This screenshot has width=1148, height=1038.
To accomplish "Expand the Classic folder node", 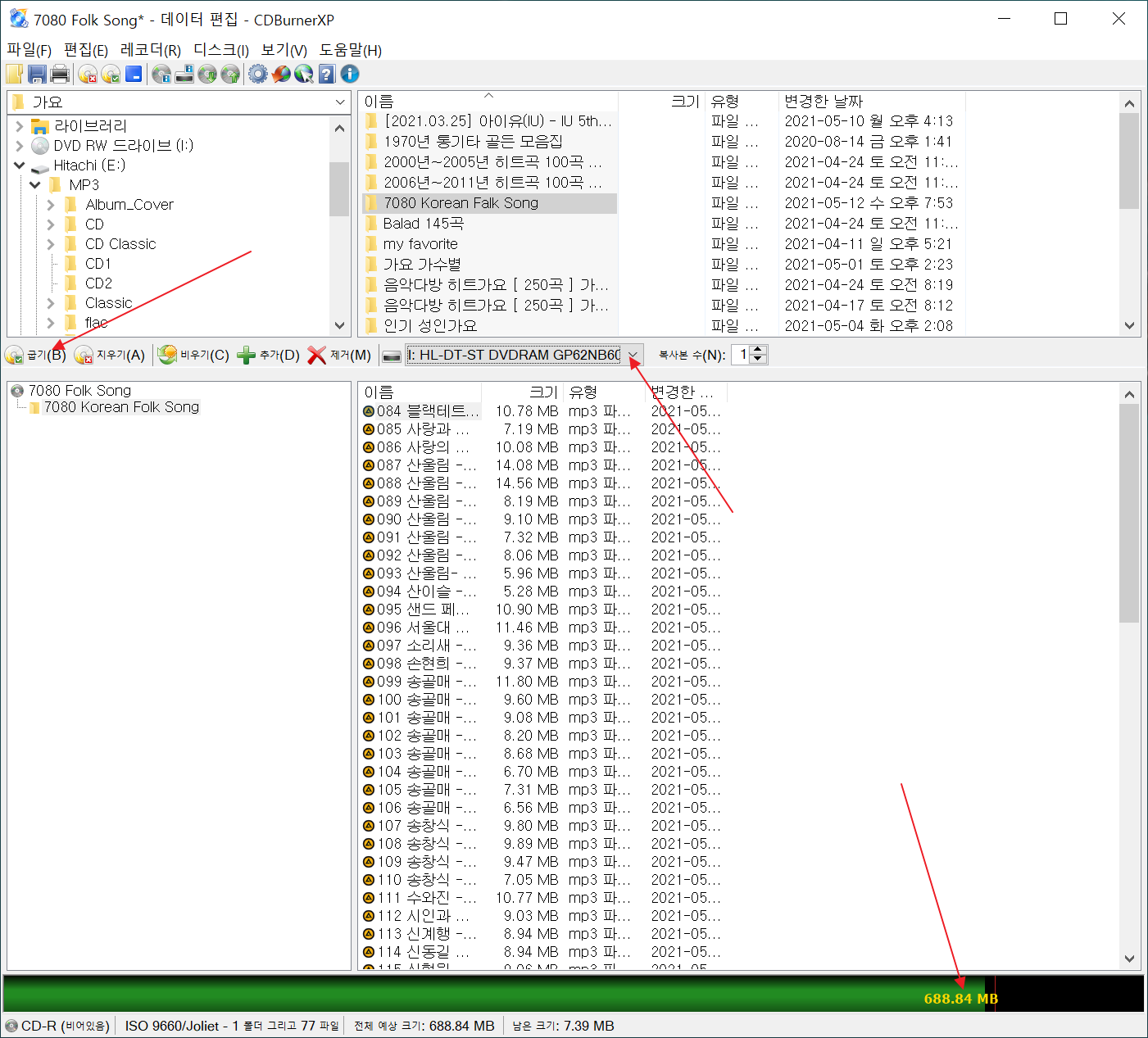I will 51,303.
